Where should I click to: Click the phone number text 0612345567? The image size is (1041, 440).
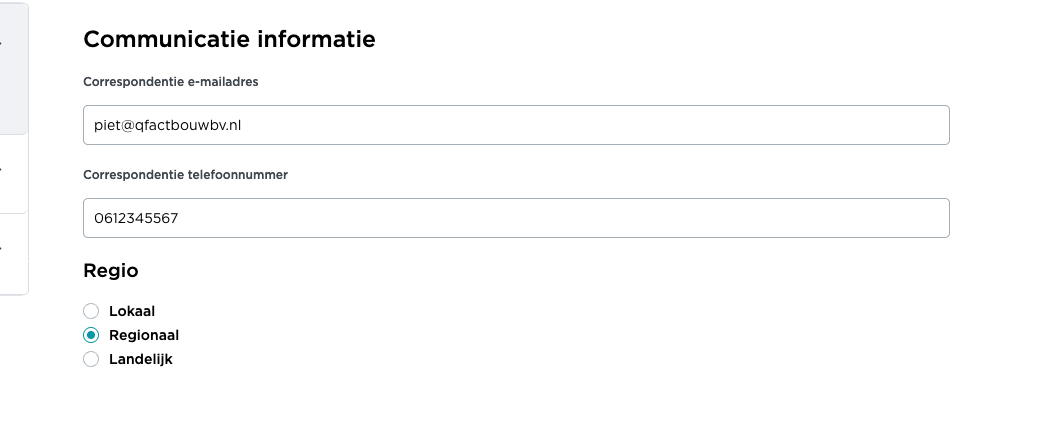[136, 218]
